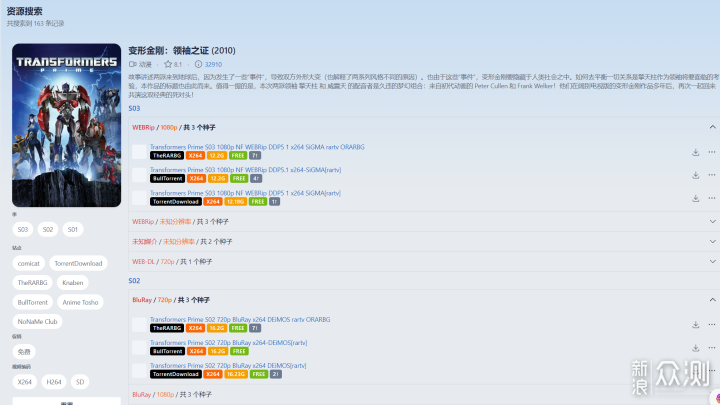
Task: Filter by season S01 chip
Action: point(73,229)
